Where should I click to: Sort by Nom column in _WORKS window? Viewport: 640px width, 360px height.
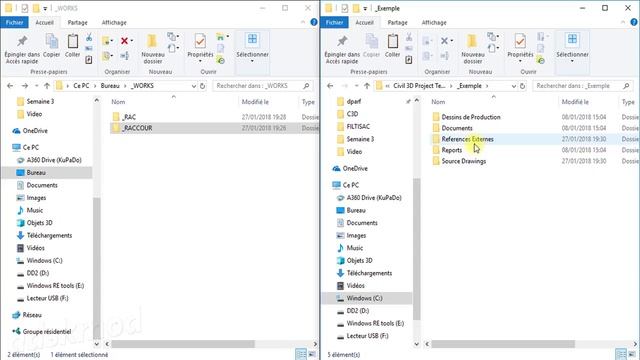pos(118,102)
